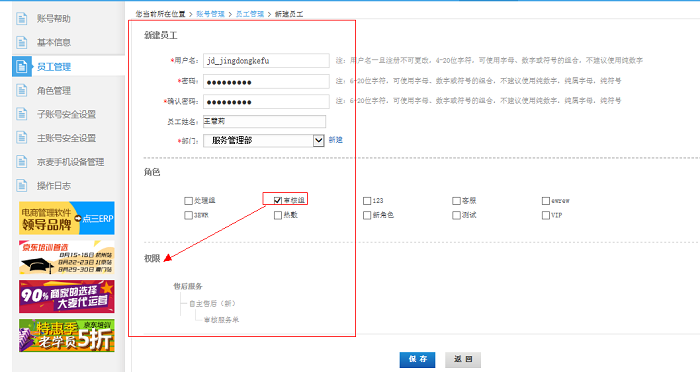Go to 角色管理 in the sidebar
Image resolution: width=700 pixels, height=372 pixels.
click(54, 90)
